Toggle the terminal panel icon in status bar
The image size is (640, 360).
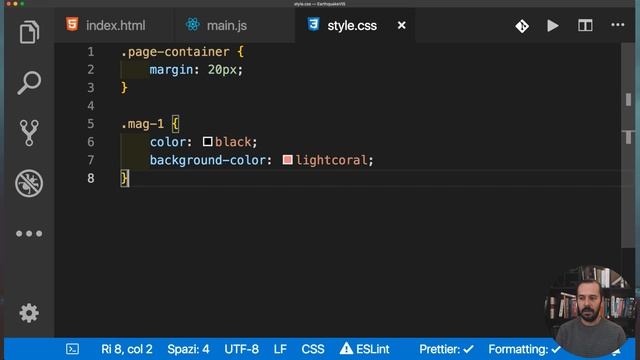pyautogui.click(x=72, y=349)
